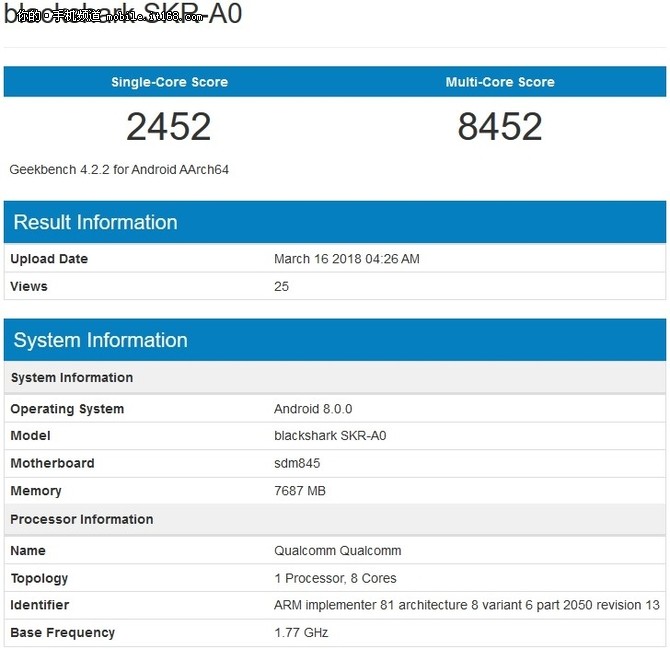Viewport: 670px width, 649px height.
Task: Select the Multi-Core Score header
Action: click(500, 82)
